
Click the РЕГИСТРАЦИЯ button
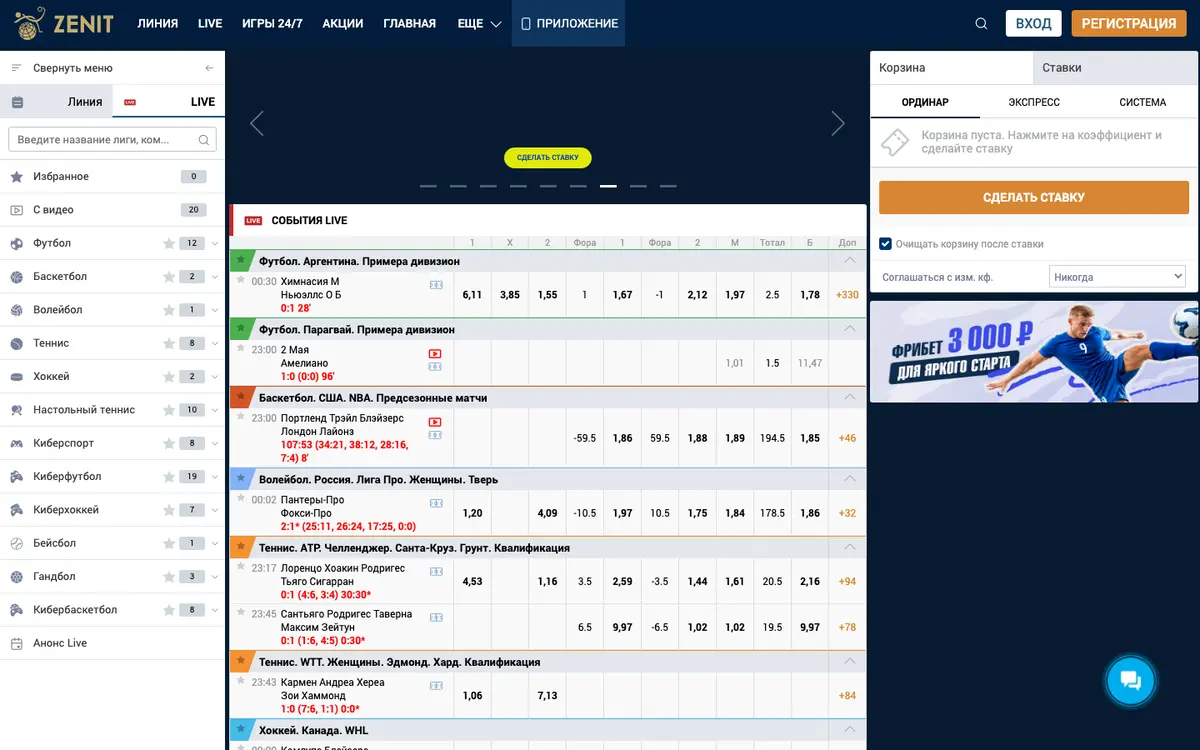point(1129,23)
